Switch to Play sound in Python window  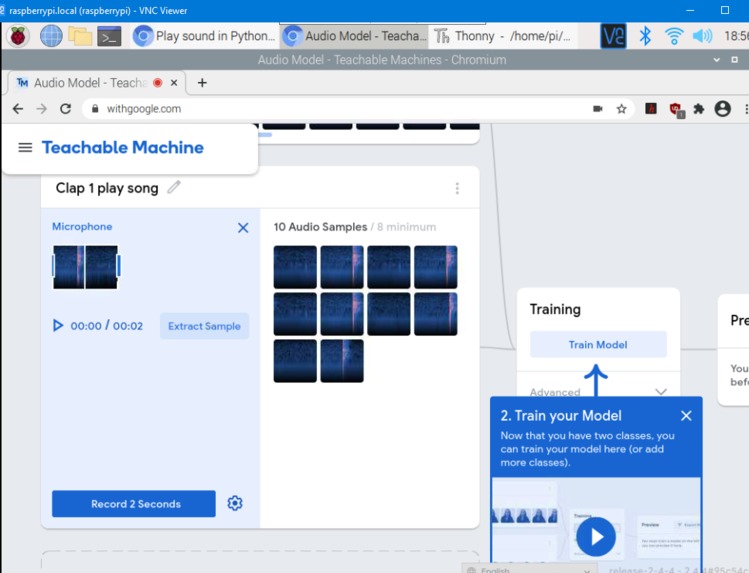pyautogui.click(x=203, y=36)
